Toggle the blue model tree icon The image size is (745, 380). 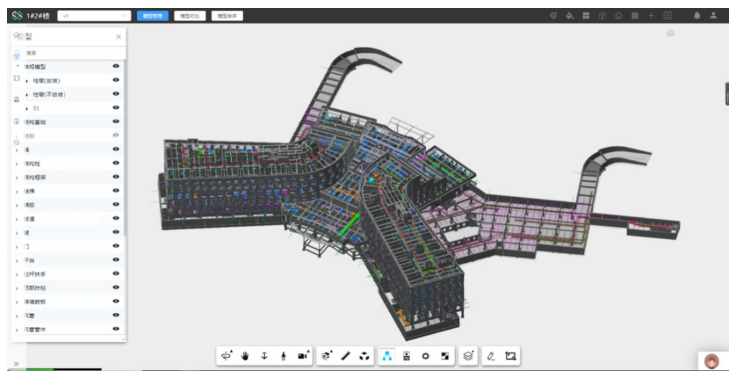387,356
